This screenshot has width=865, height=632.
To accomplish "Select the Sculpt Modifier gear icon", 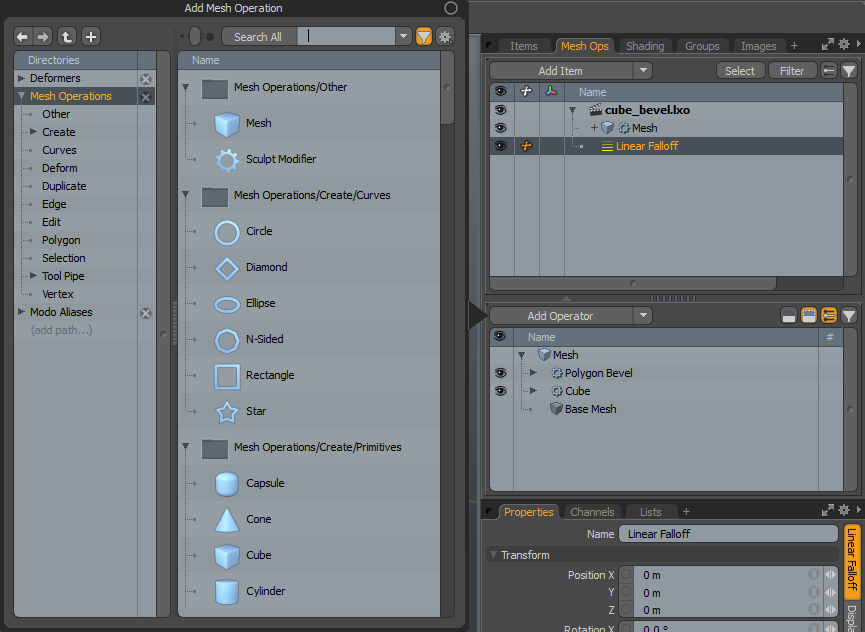I will click(227, 159).
